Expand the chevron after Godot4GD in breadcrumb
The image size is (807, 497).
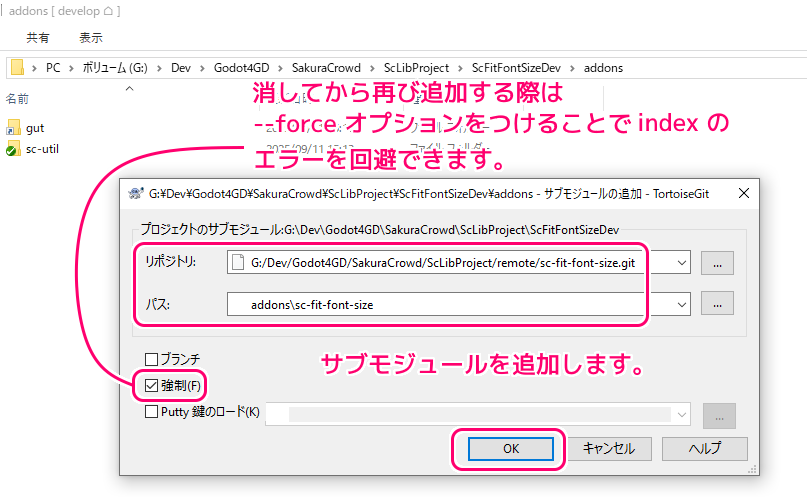(280, 68)
